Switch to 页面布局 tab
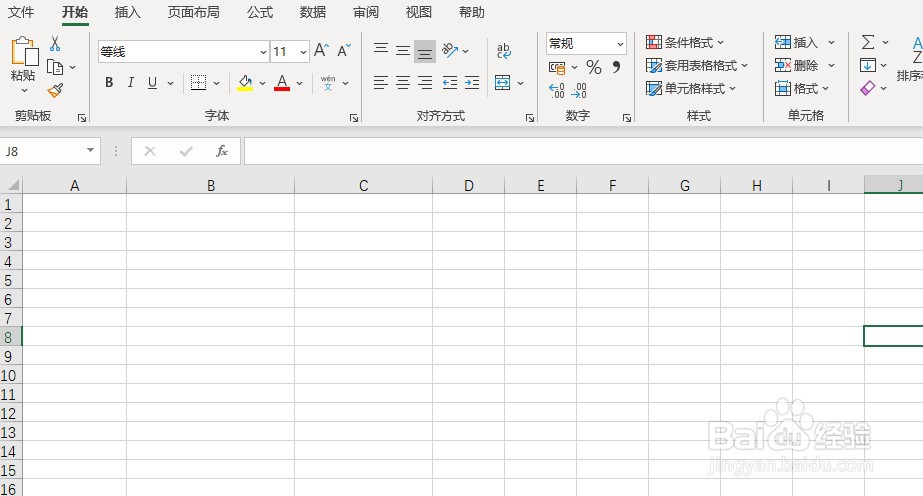Image resolution: width=923 pixels, height=496 pixels. [x=194, y=12]
